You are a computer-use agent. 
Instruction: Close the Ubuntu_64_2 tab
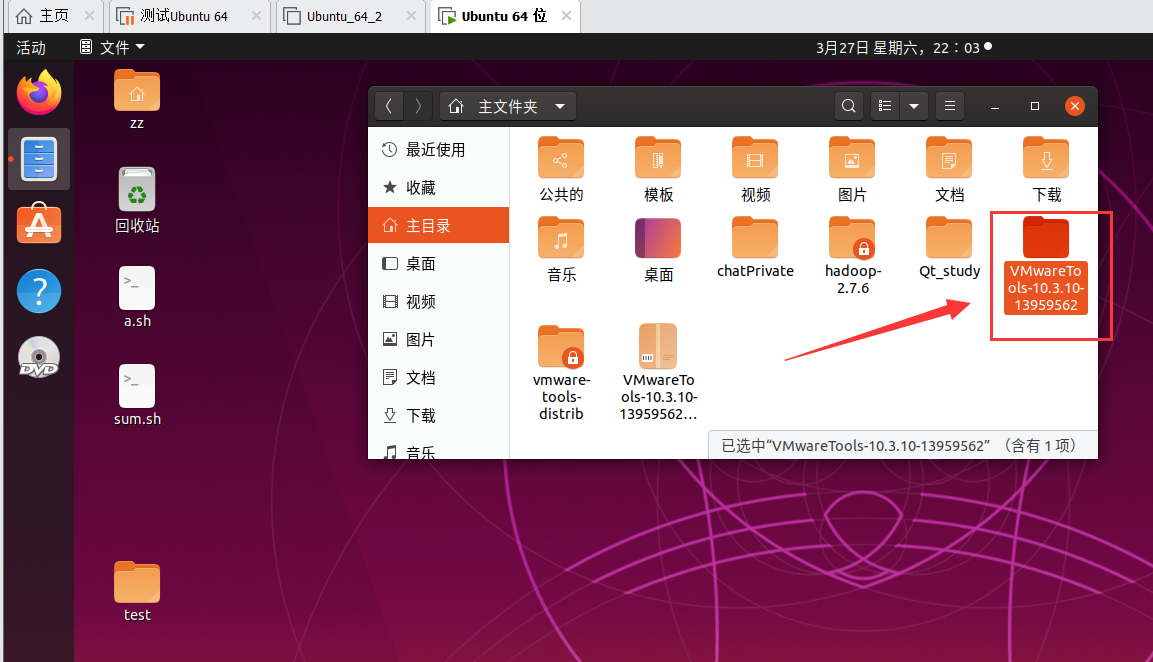pos(411,15)
